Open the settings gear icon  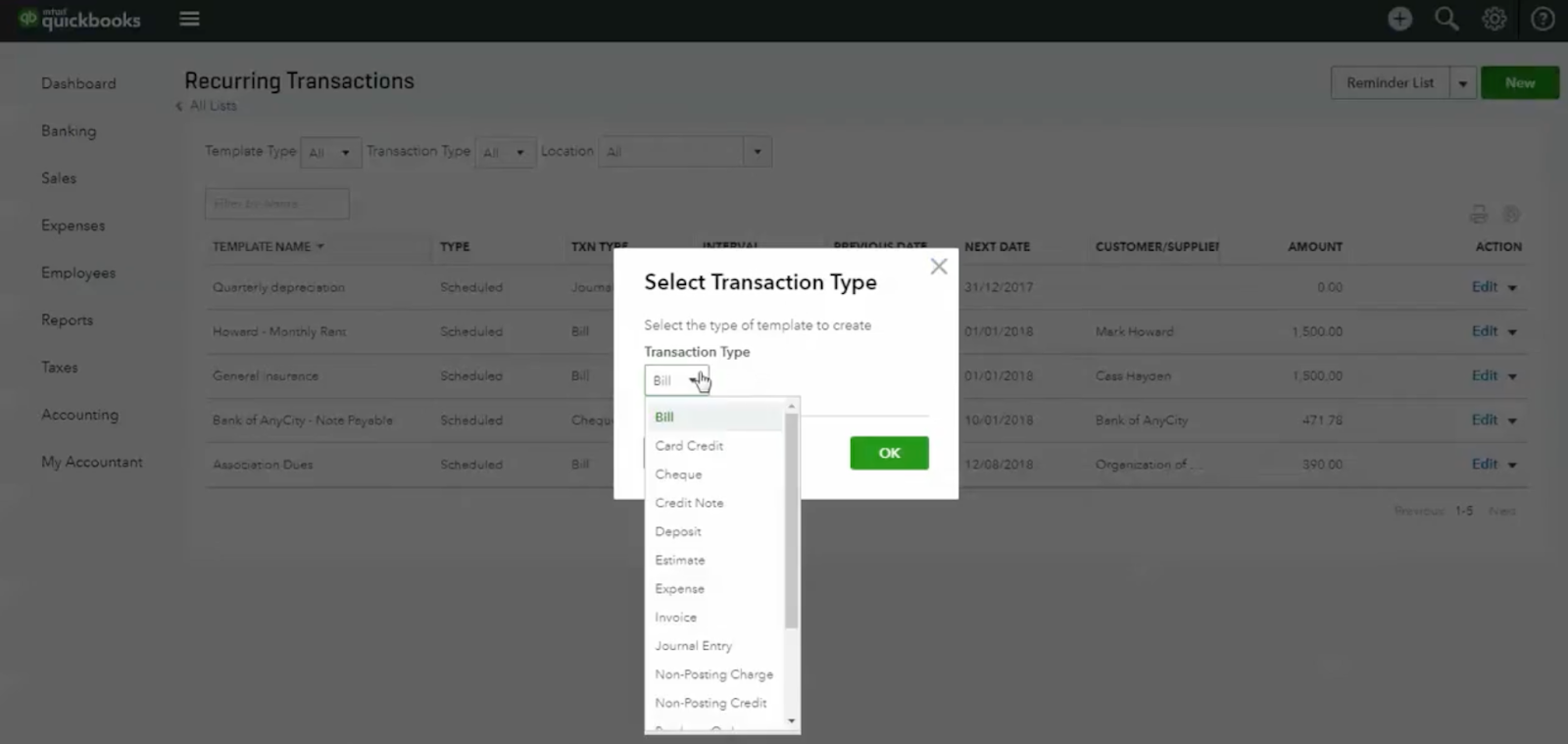(1494, 19)
